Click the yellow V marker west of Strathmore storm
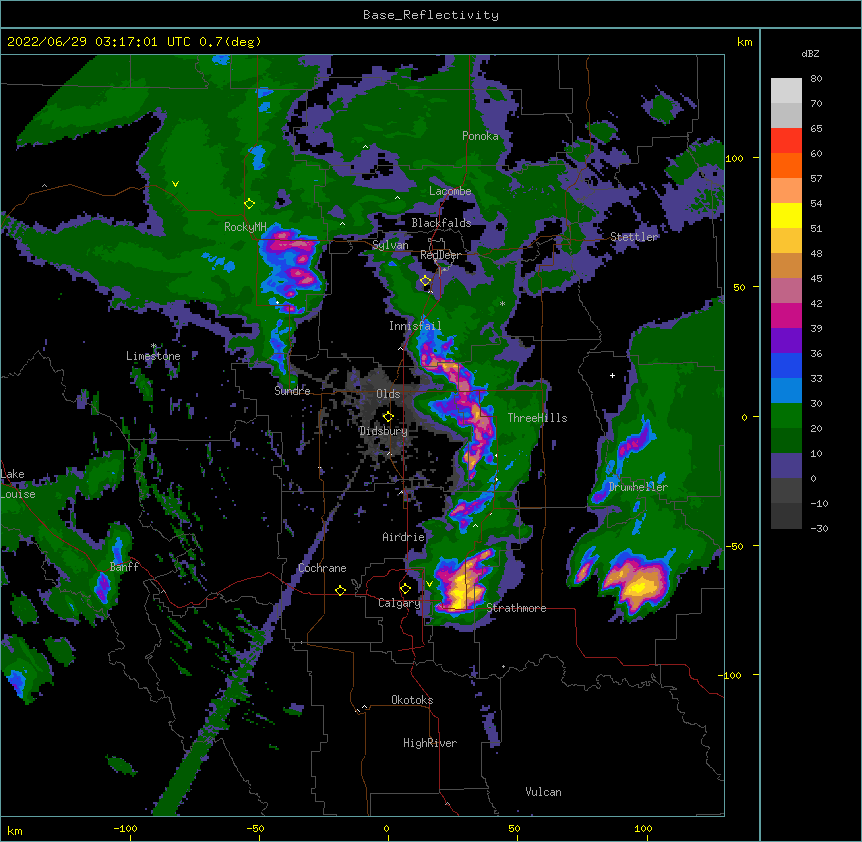The width and height of the screenshot is (862, 842). [x=429, y=584]
